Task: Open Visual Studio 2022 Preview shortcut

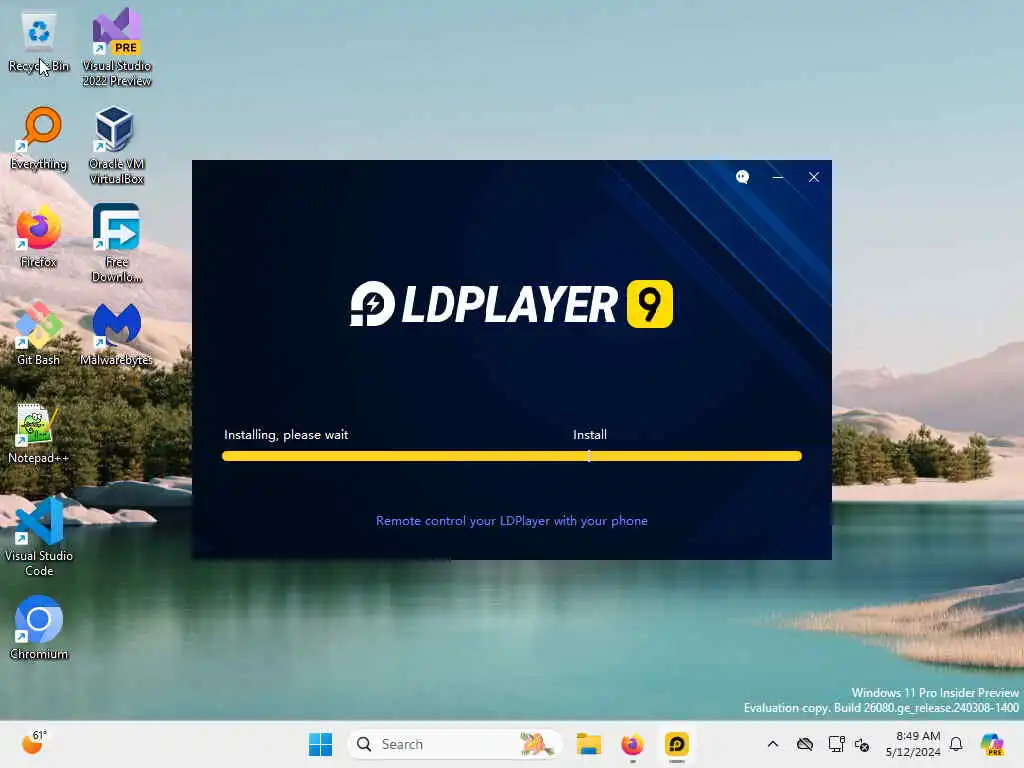Action: tap(116, 47)
